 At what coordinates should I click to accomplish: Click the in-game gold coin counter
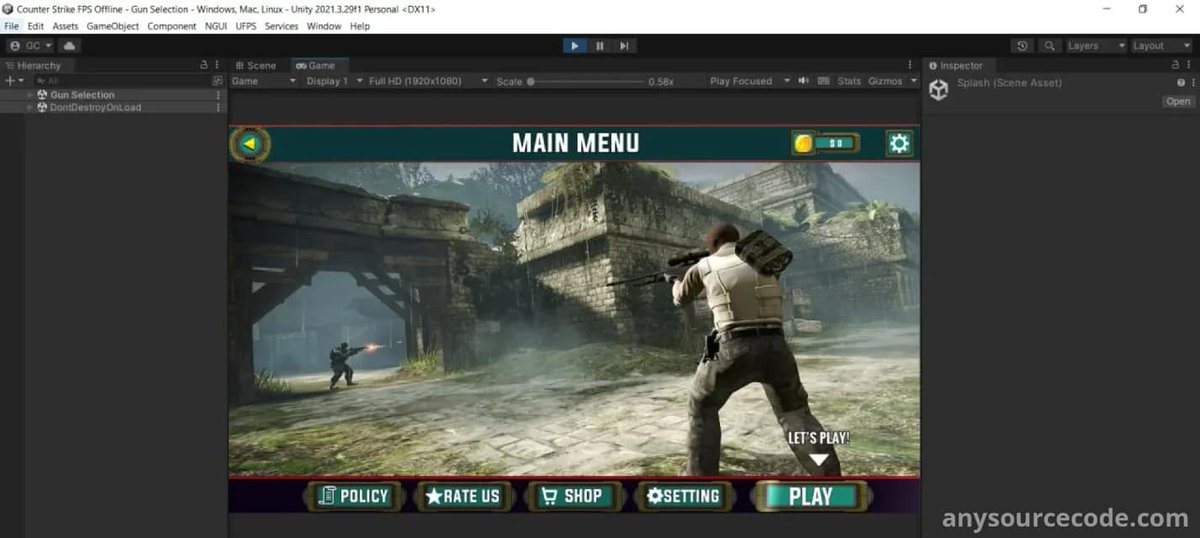[826, 143]
